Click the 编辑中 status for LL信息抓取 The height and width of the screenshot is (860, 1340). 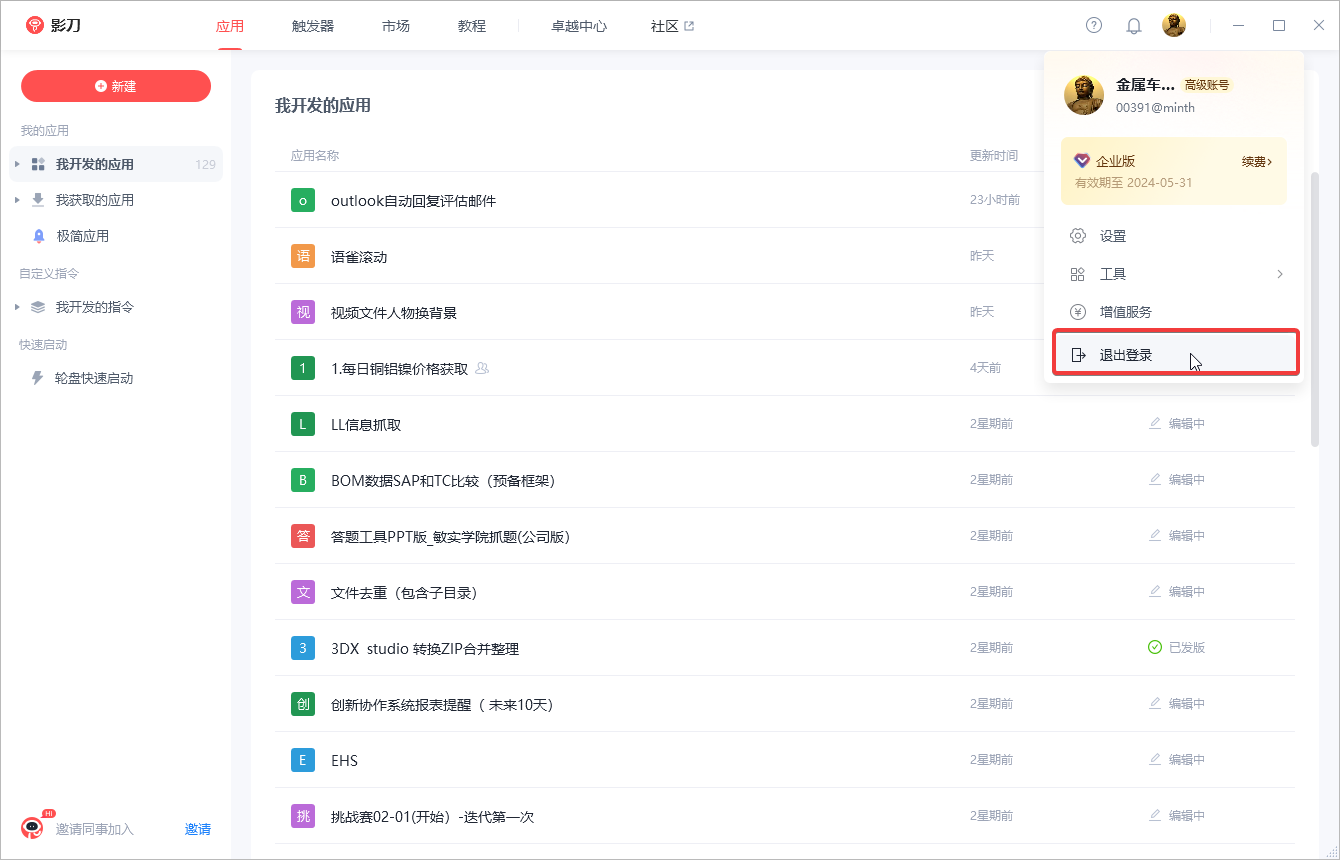pyautogui.click(x=1177, y=424)
